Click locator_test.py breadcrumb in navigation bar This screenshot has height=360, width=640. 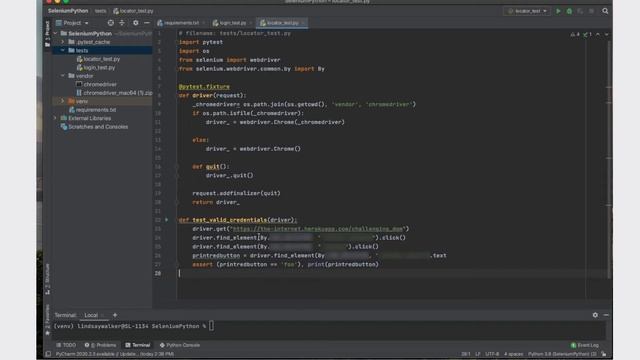click(133, 11)
